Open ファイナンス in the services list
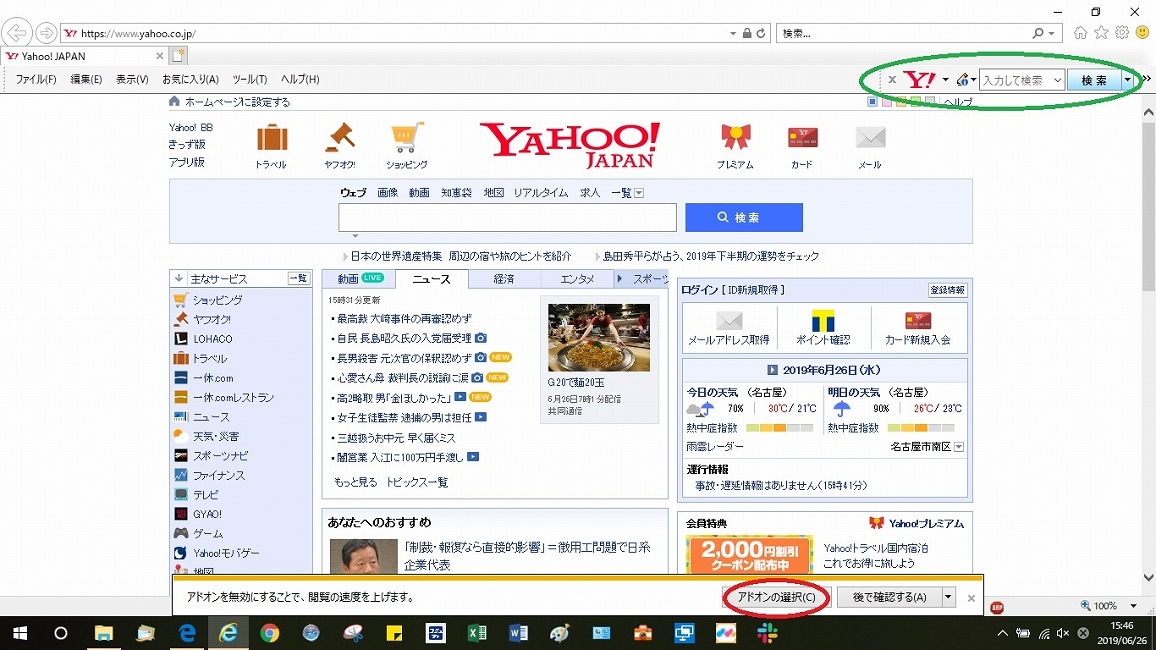This screenshot has width=1156, height=650. point(218,475)
